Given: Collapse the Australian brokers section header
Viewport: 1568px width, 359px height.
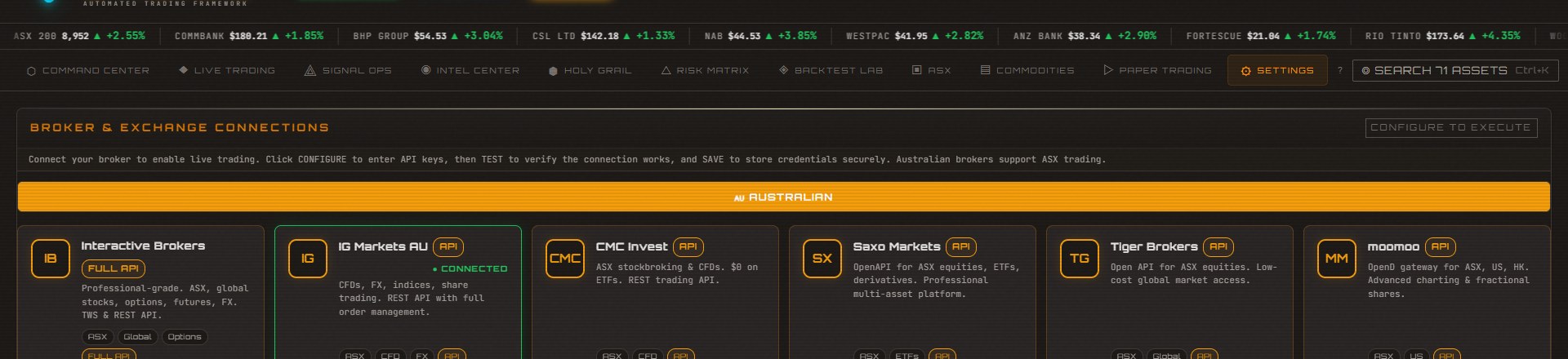Looking at the screenshot, I should point(783,197).
